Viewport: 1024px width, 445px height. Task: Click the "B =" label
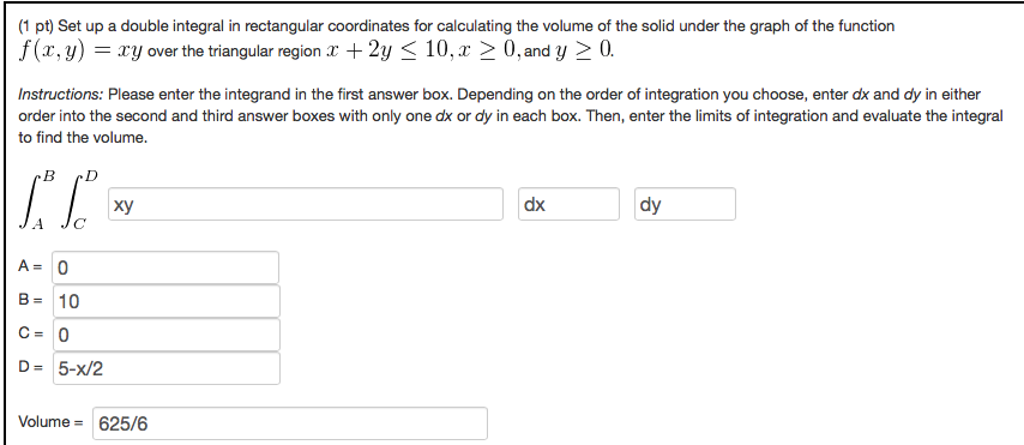(x=30, y=301)
